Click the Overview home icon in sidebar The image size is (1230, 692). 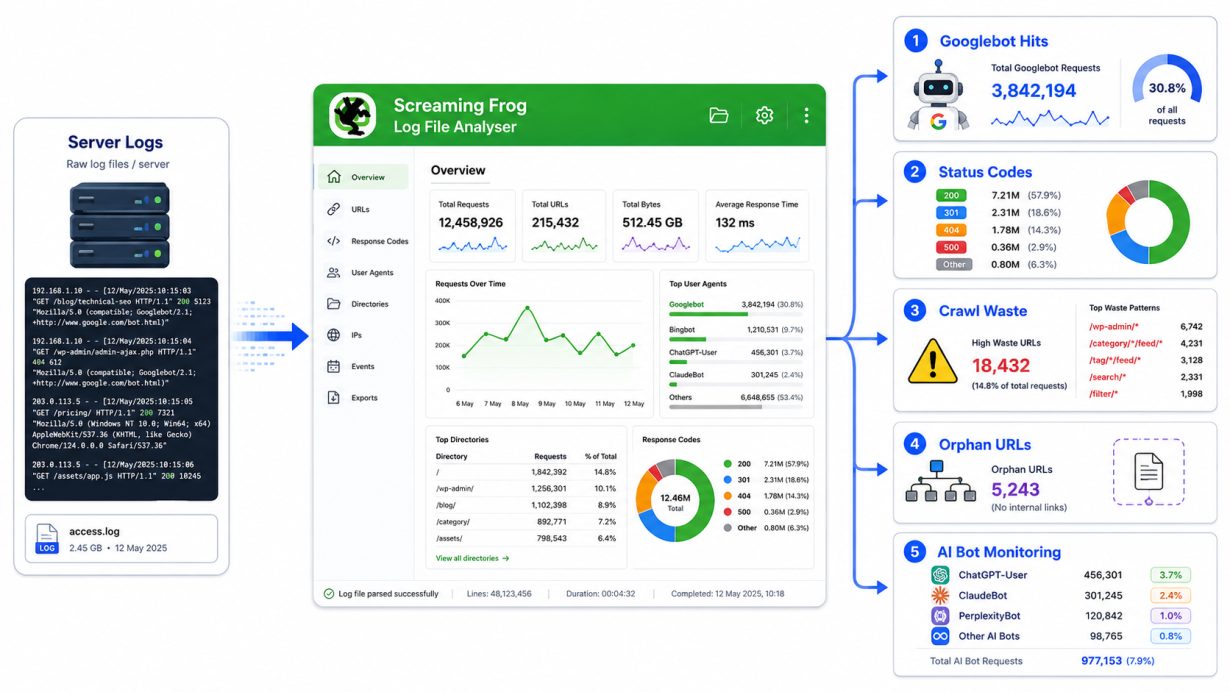333,177
